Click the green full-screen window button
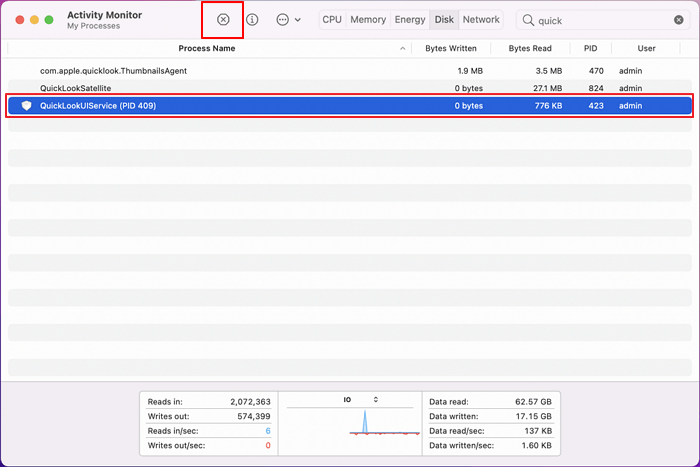700x467 pixels. [47, 20]
